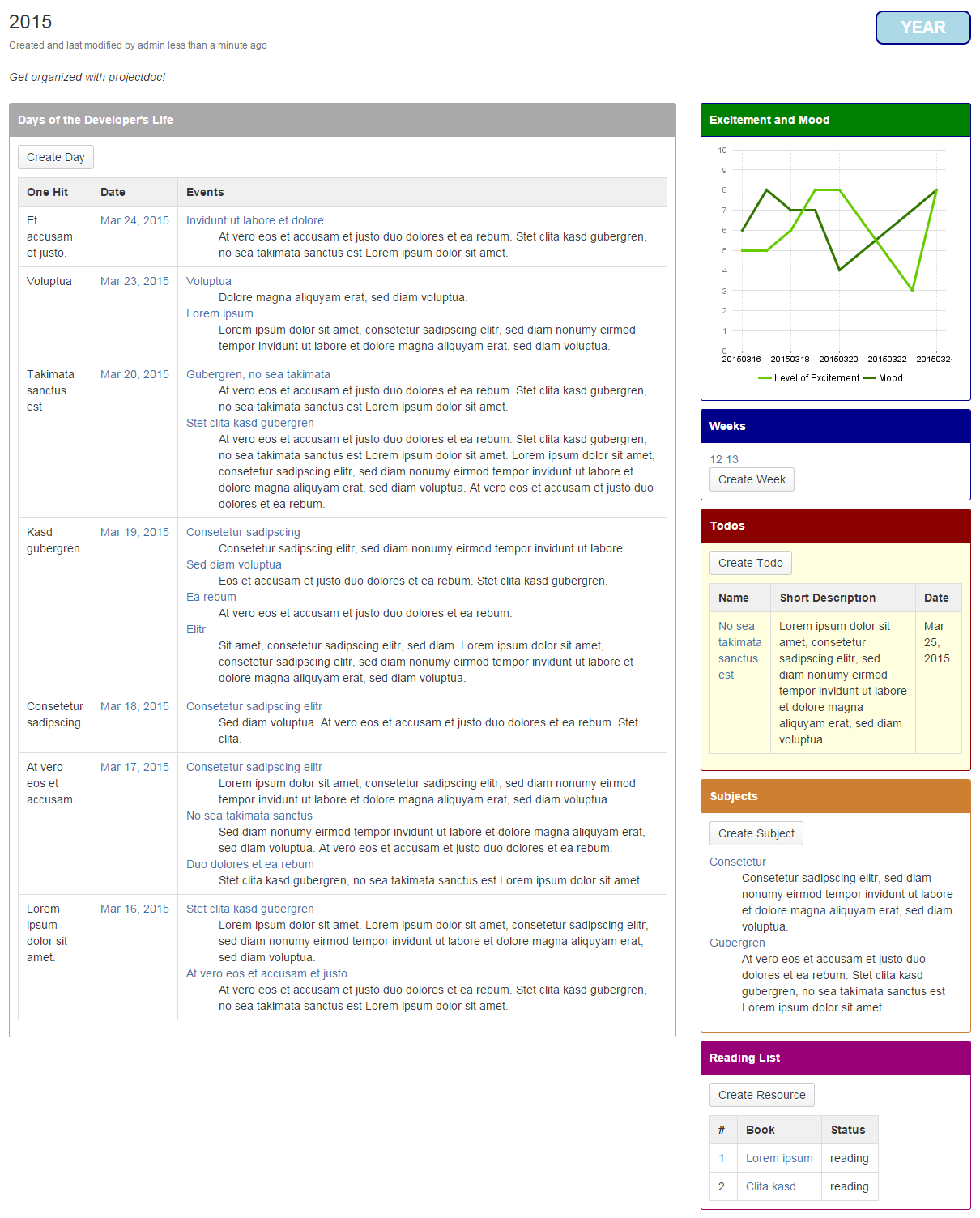Open week 13 link
The image size is (980, 1218).
tap(732, 459)
